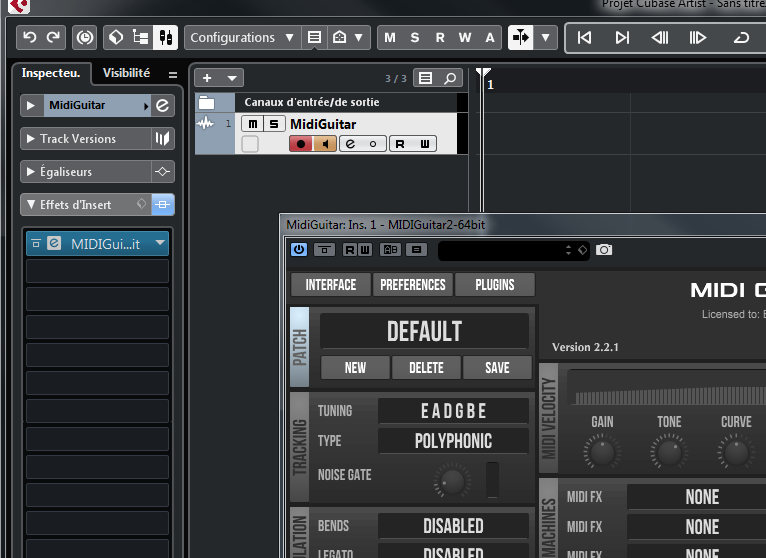Open the dropdown arrow beside the setup icon
766x558 pixels.
(359, 38)
